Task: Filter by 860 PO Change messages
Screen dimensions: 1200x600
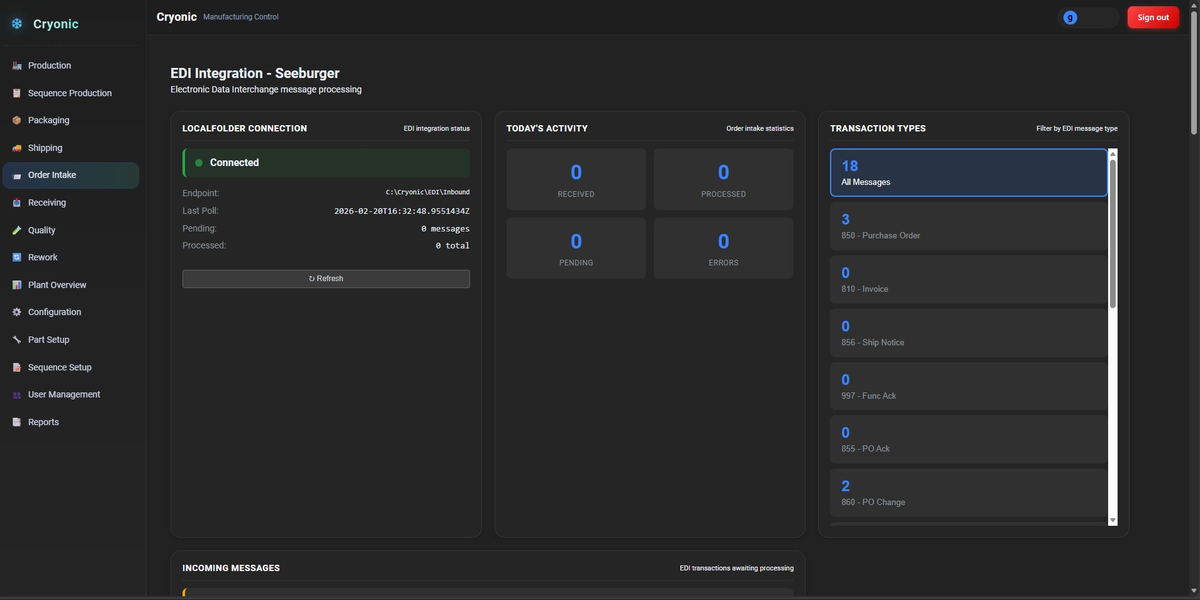Action: pyautogui.click(x=967, y=492)
